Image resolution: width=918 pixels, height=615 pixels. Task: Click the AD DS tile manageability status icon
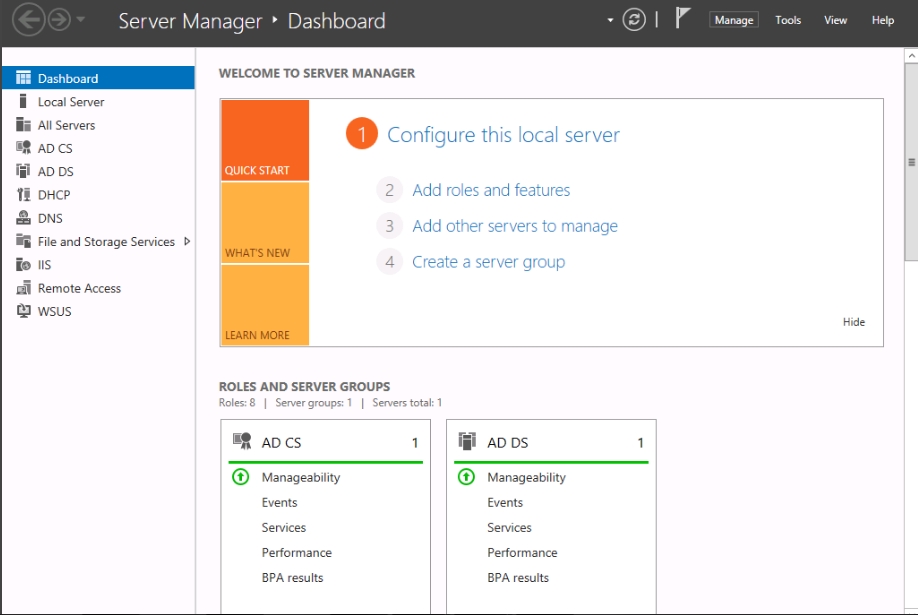click(466, 477)
